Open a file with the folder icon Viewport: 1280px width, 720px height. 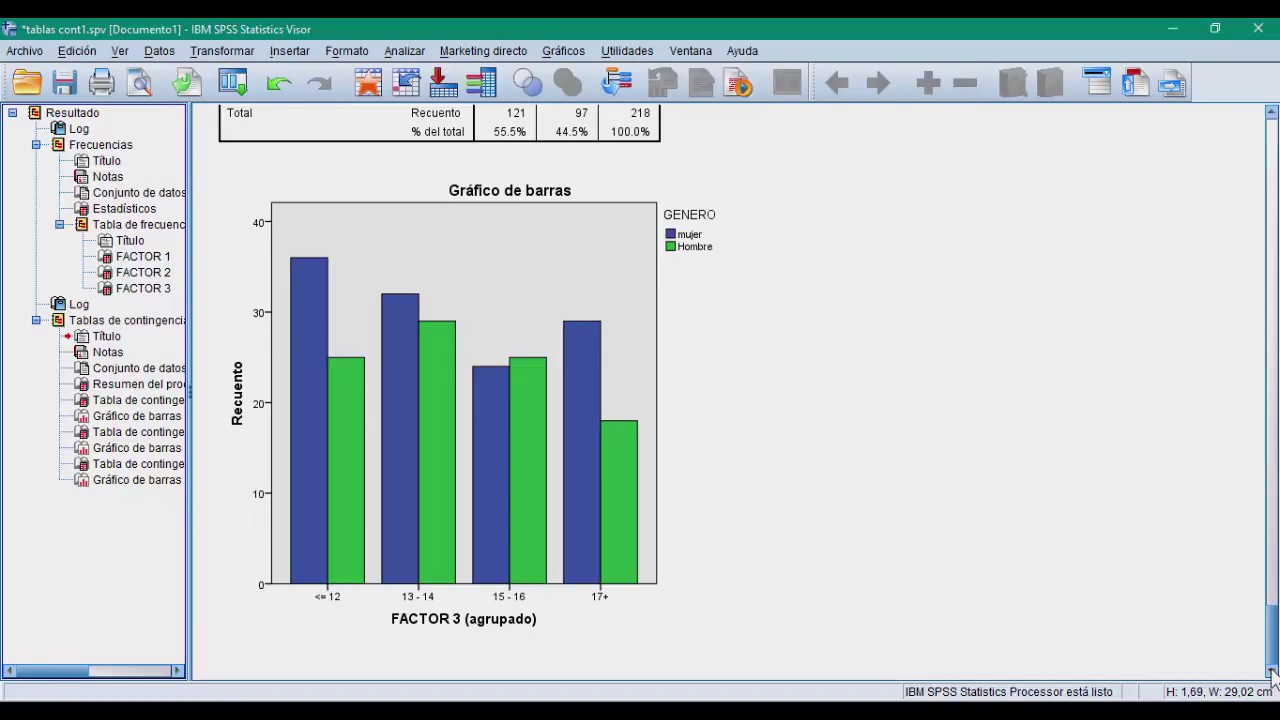[27, 82]
